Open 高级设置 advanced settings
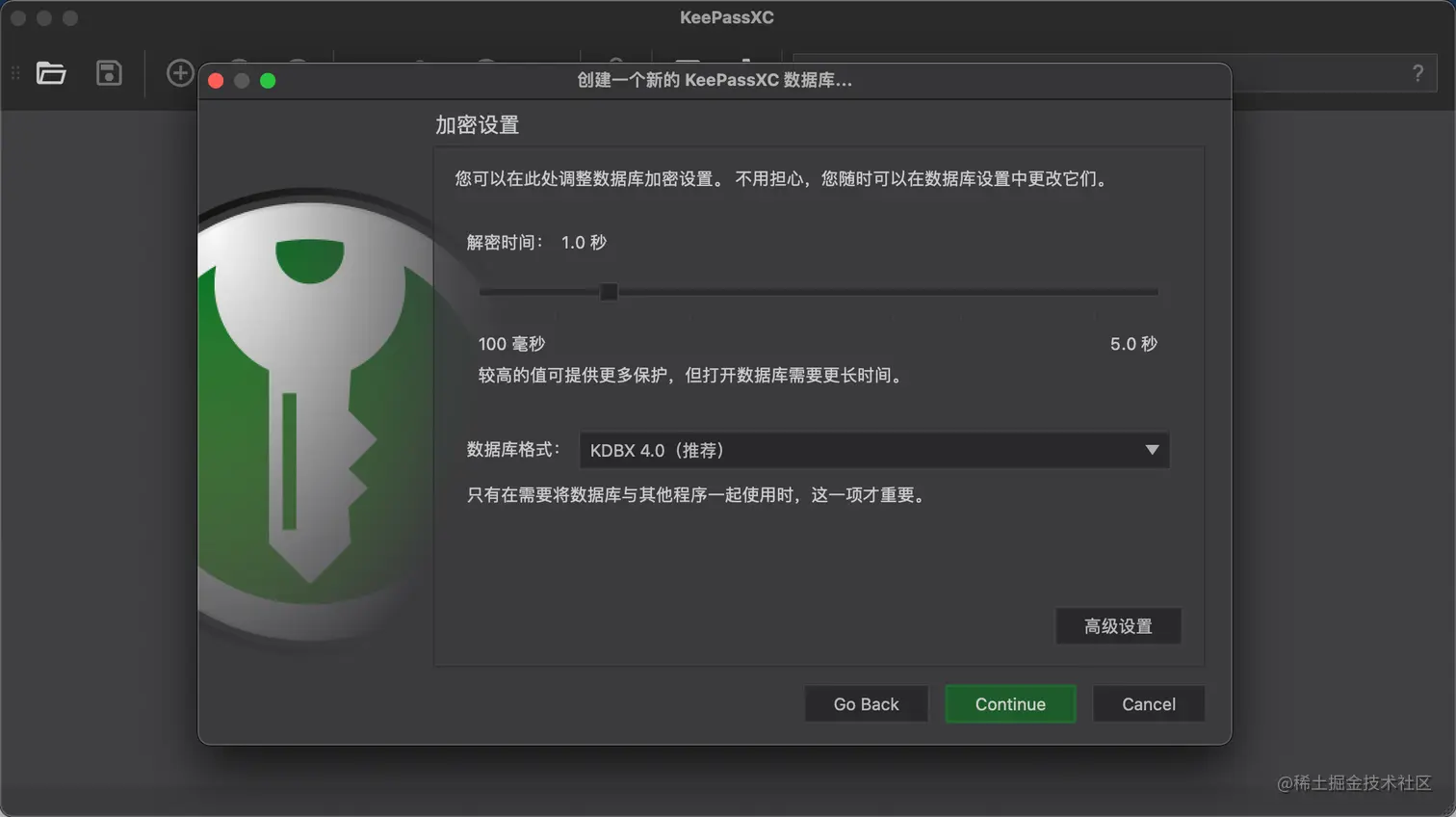This screenshot has height=817, width=1456. pyautogui.click(x=1118, y=626)
